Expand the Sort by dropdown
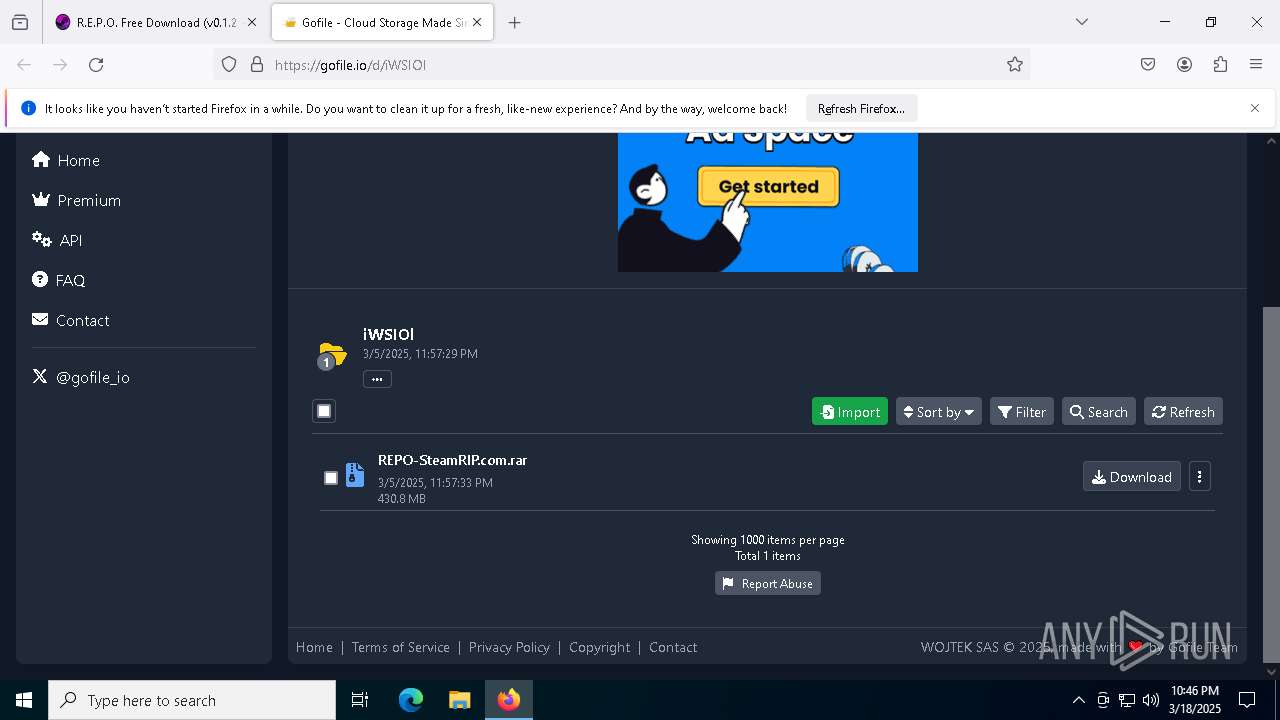 click(x=938, y=412)
